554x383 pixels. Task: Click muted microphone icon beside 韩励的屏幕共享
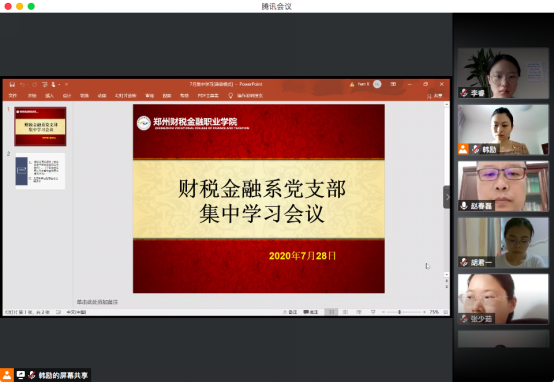pyautogui.click(x=32, y=375)
